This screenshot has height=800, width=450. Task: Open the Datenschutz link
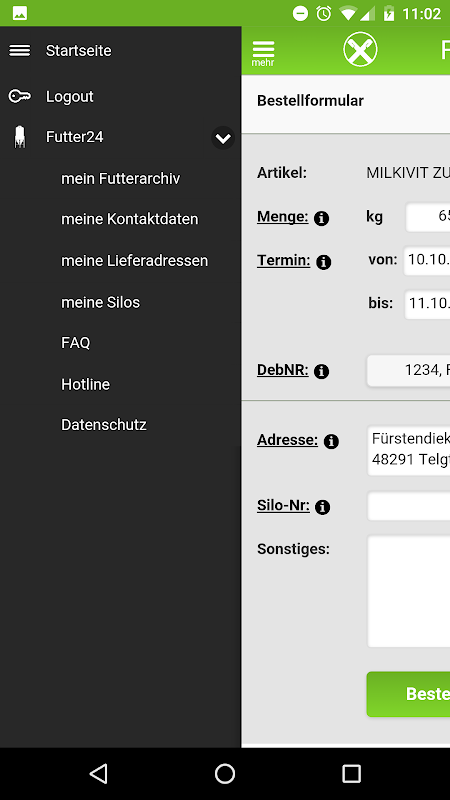pos(104,424)
